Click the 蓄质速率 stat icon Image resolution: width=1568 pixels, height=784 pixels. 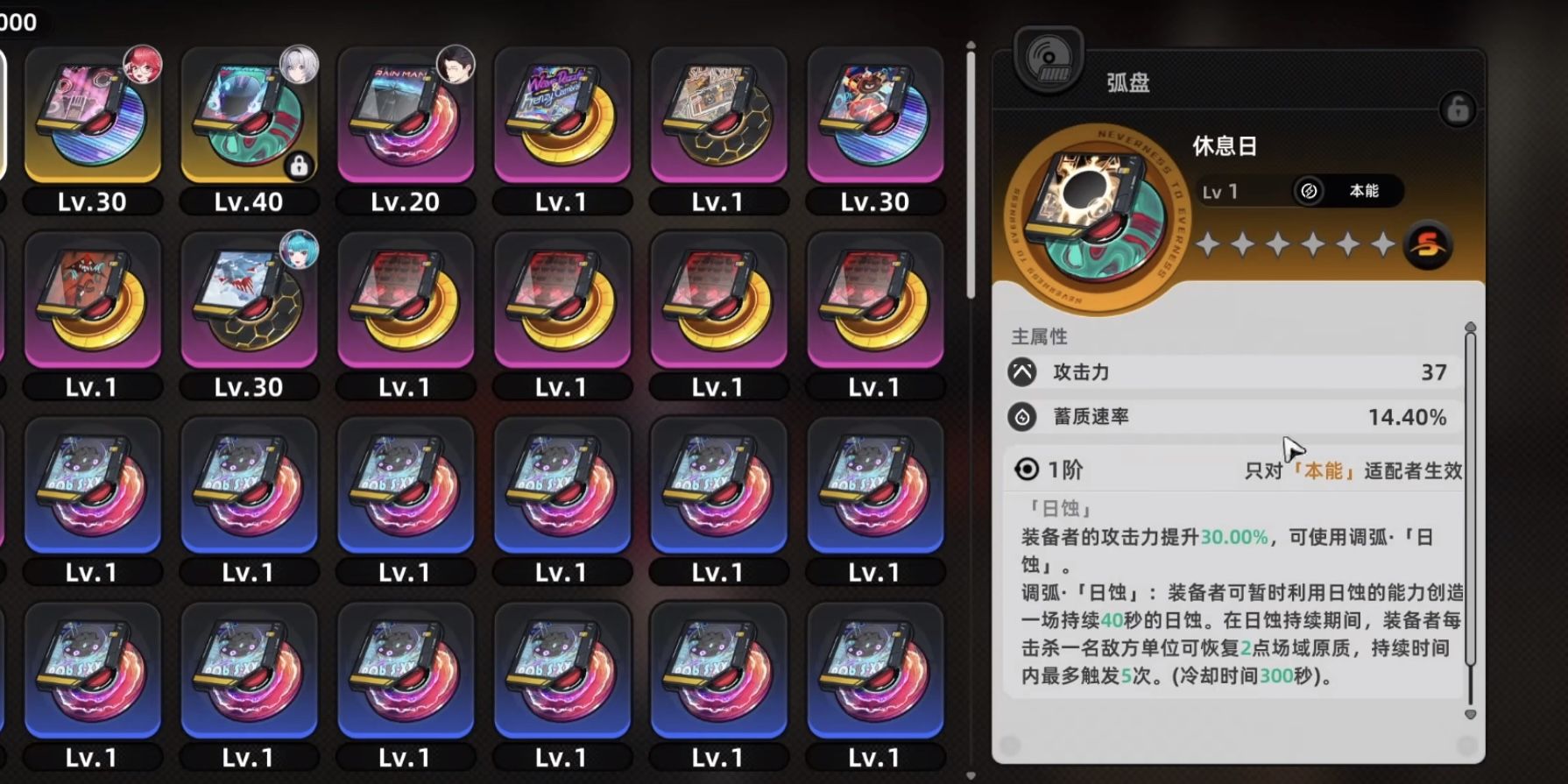click(x=1022, y=417)
